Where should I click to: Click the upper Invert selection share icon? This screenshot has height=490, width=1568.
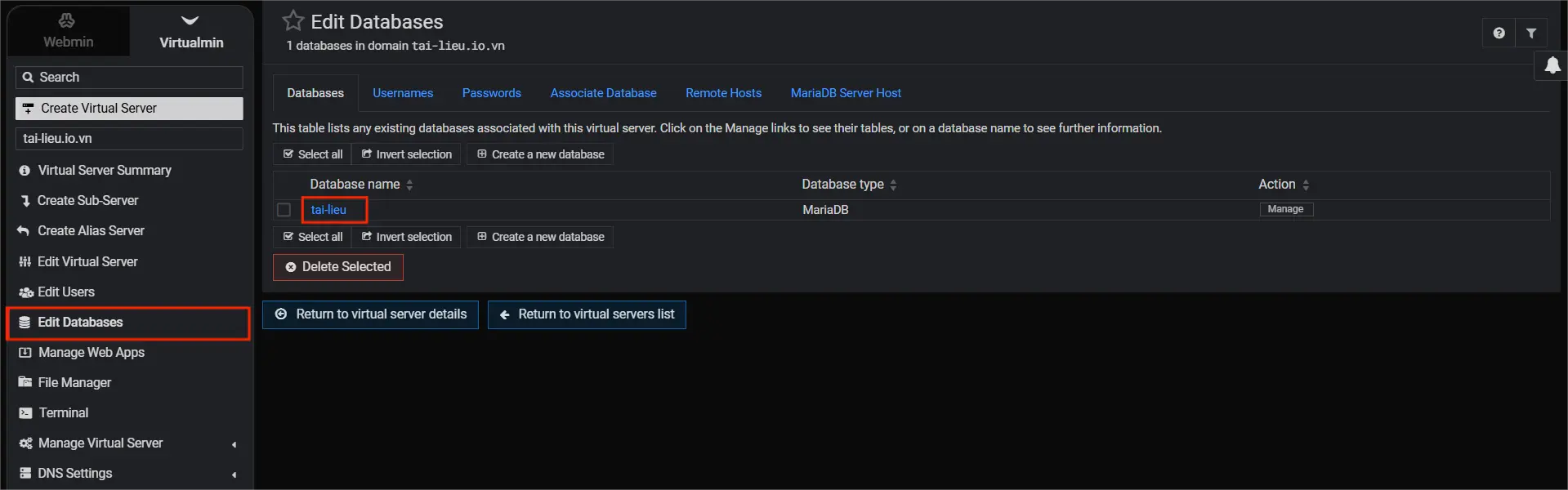[367, 154]
